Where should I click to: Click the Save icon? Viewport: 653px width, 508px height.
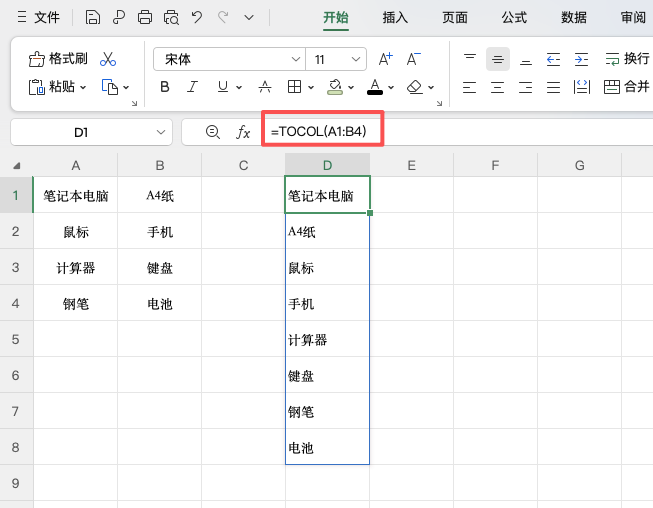click(92, 17)
